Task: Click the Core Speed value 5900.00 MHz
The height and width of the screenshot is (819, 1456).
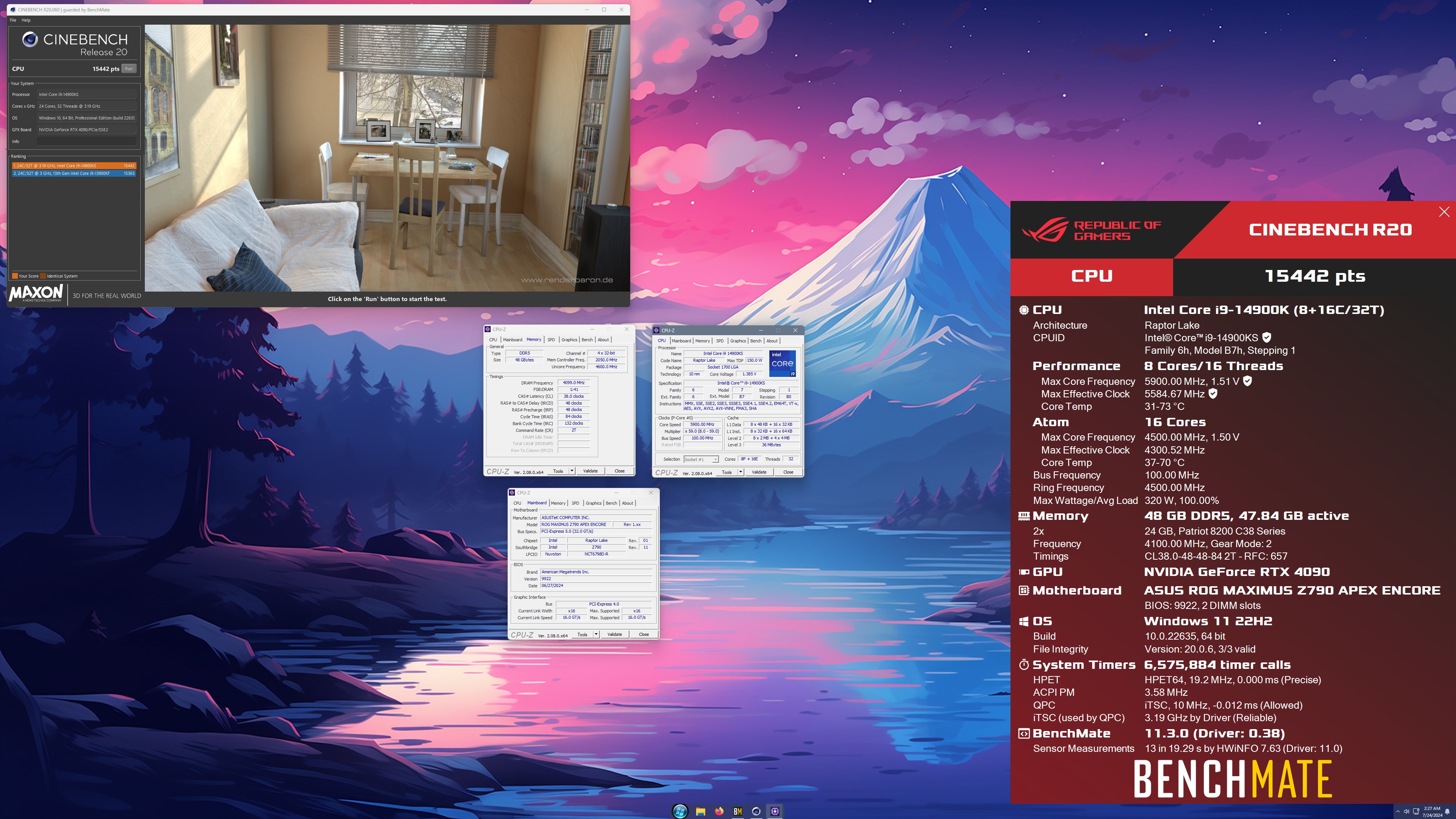Action: tap(702, 425)
